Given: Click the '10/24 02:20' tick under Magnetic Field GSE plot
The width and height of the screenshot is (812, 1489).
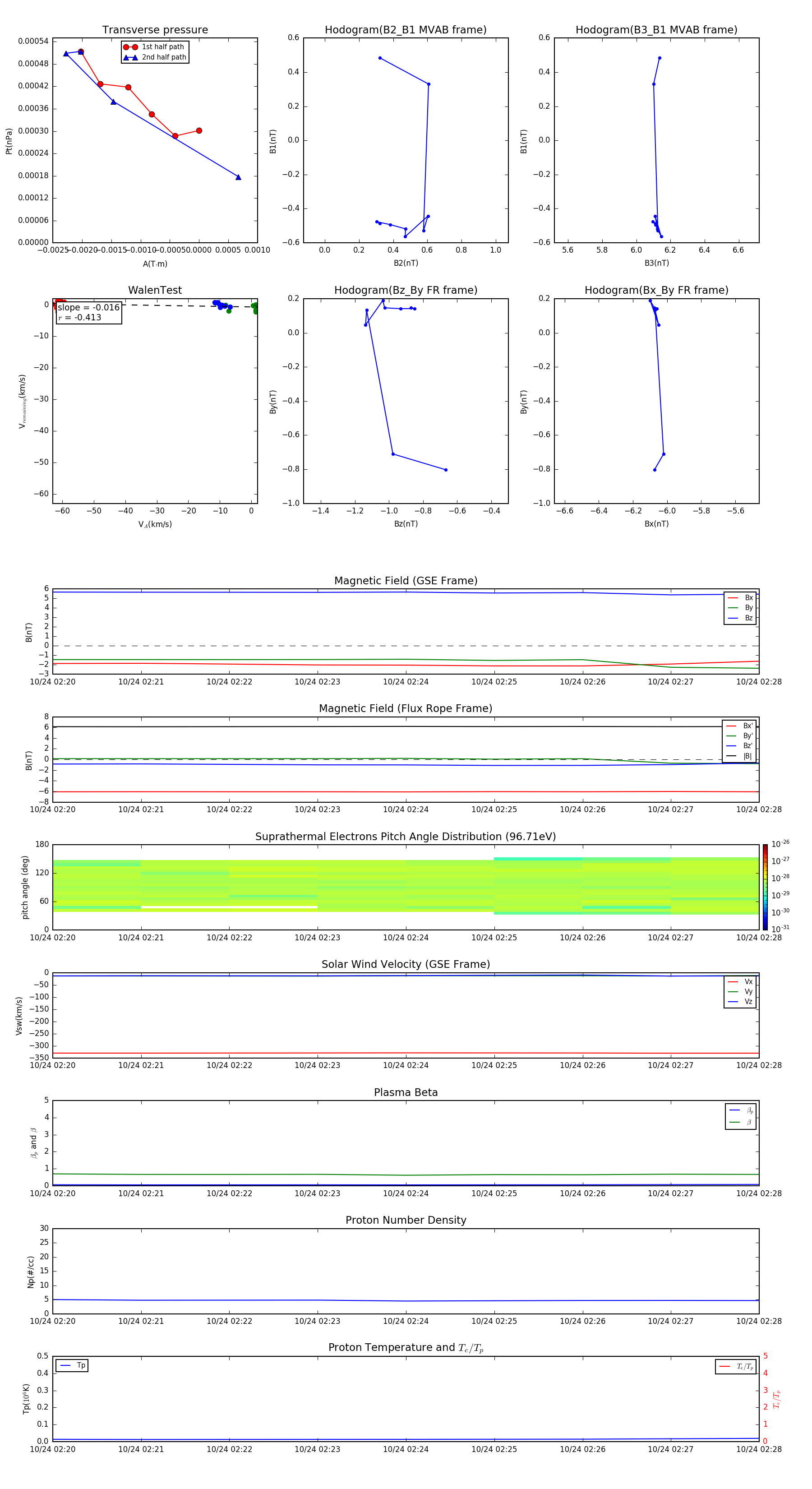Looking at the screenshot, I should [53, 681].
